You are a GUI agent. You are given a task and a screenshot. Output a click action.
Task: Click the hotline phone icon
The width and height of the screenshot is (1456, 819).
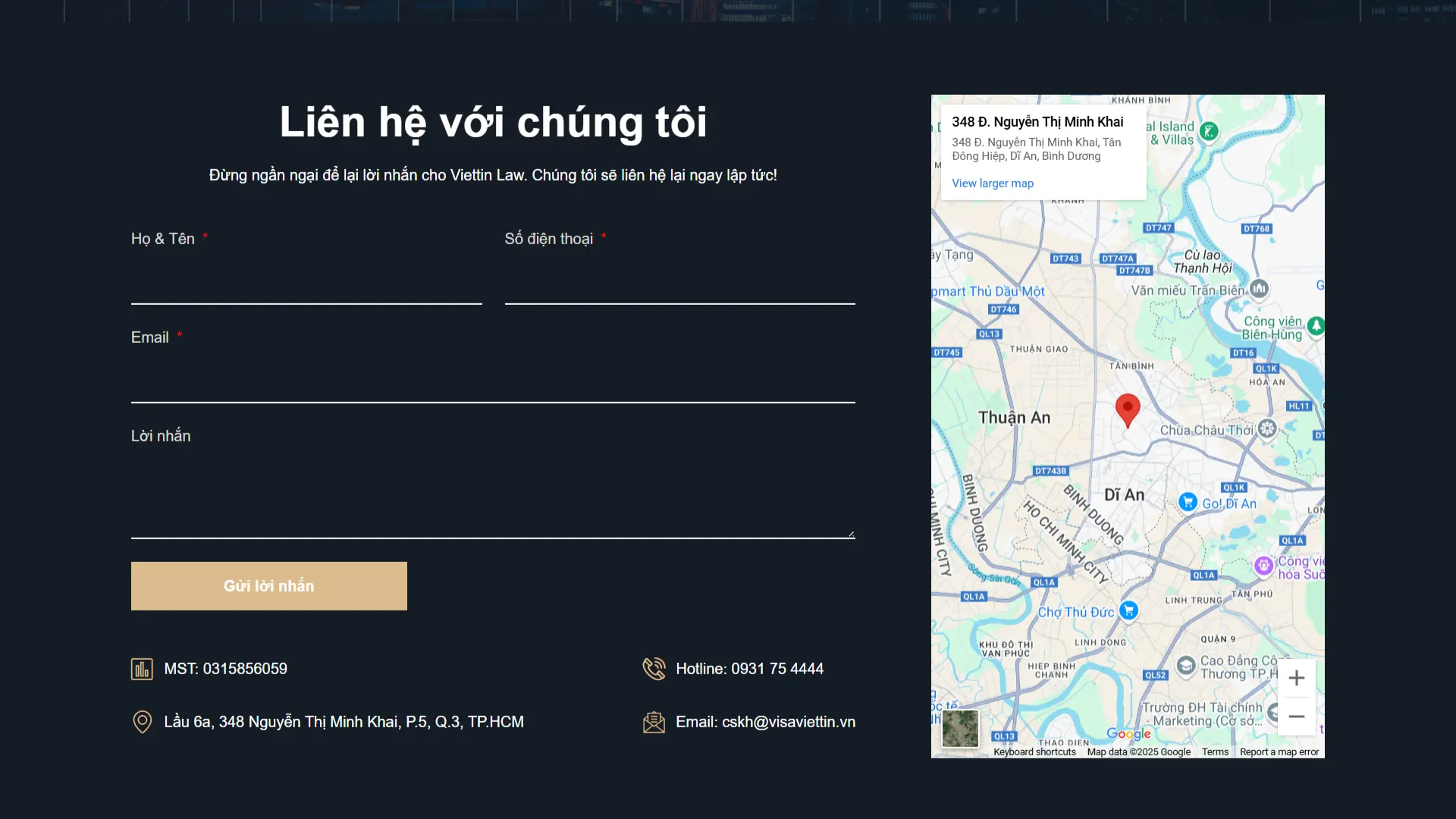pyautogui.click(x=654, y=669)
